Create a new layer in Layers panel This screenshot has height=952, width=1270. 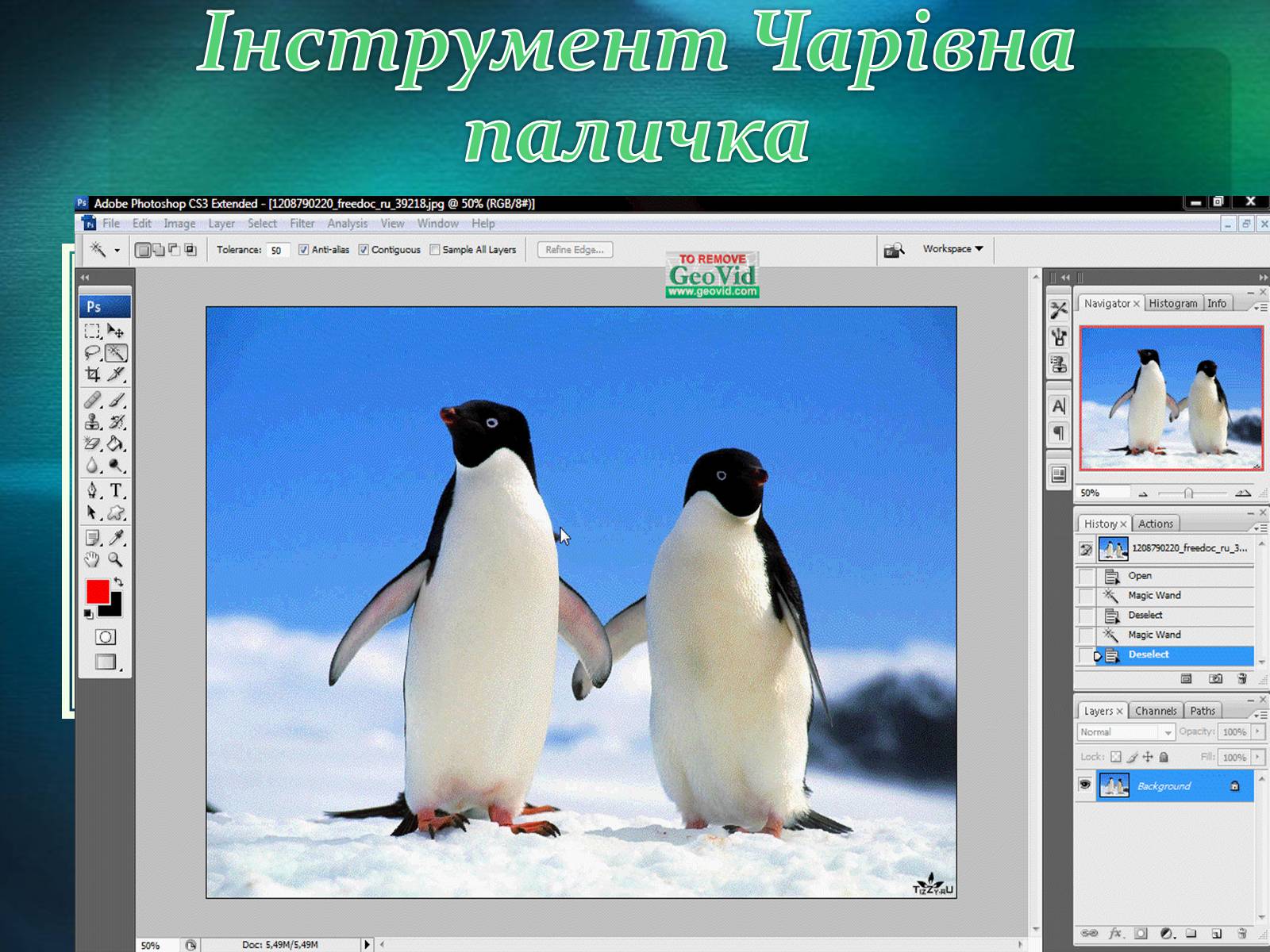tap(1216, 934)
